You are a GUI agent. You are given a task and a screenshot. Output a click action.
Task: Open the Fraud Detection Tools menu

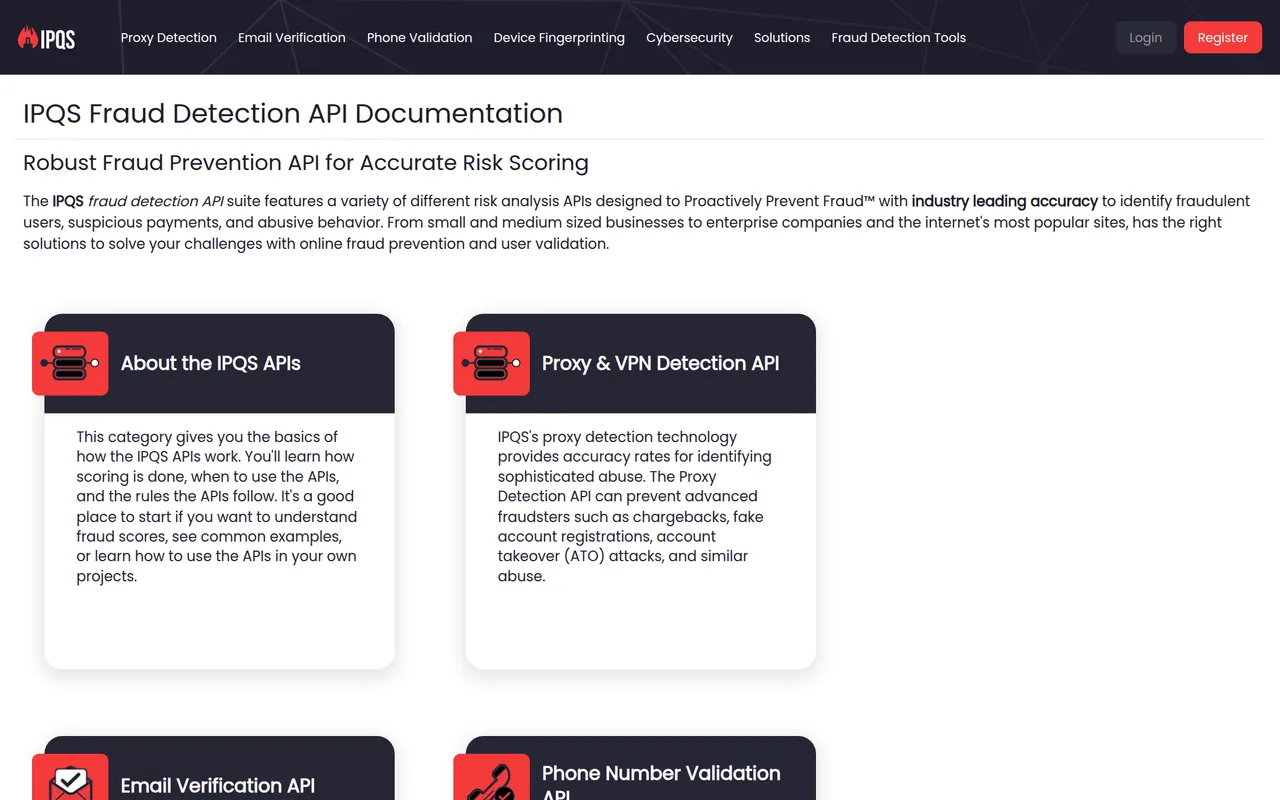point(899,38)
